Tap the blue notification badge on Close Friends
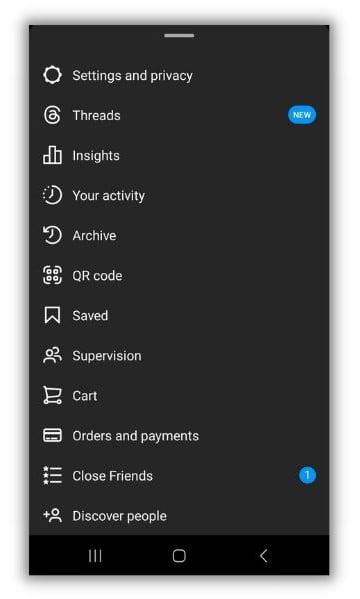This screenshot has width=360, height=599. pyautogui.click(x=307, y=476)
